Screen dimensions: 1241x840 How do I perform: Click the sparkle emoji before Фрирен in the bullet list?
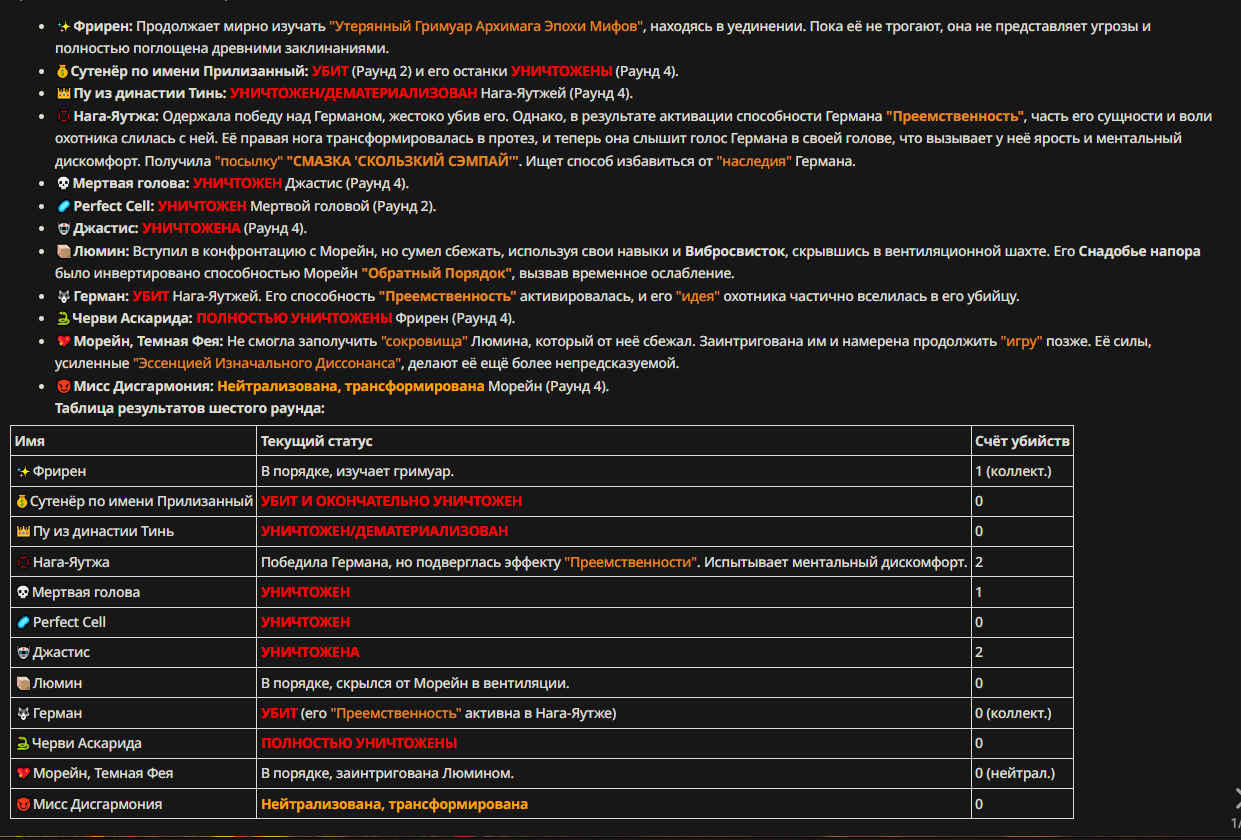click(63, 27)
